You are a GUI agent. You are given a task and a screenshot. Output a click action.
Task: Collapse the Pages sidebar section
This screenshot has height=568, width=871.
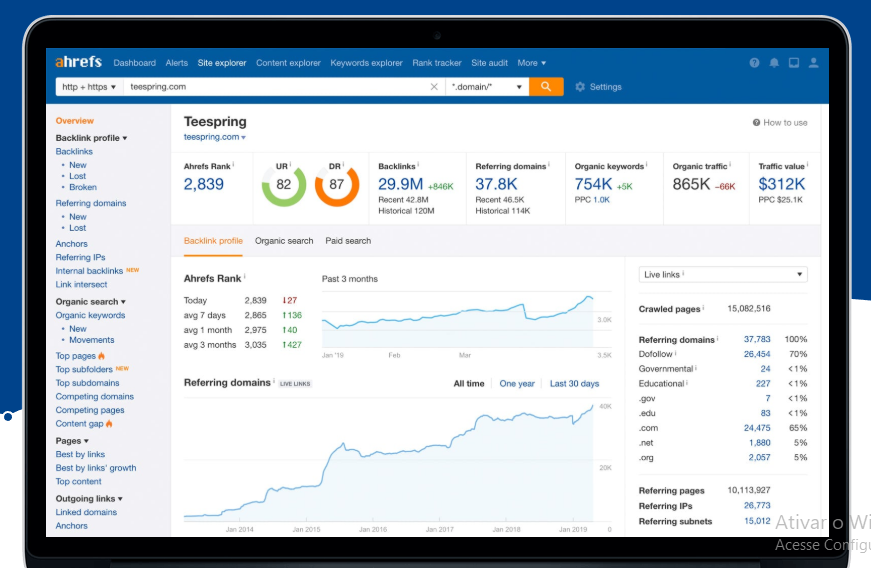[x=72, y=441]
